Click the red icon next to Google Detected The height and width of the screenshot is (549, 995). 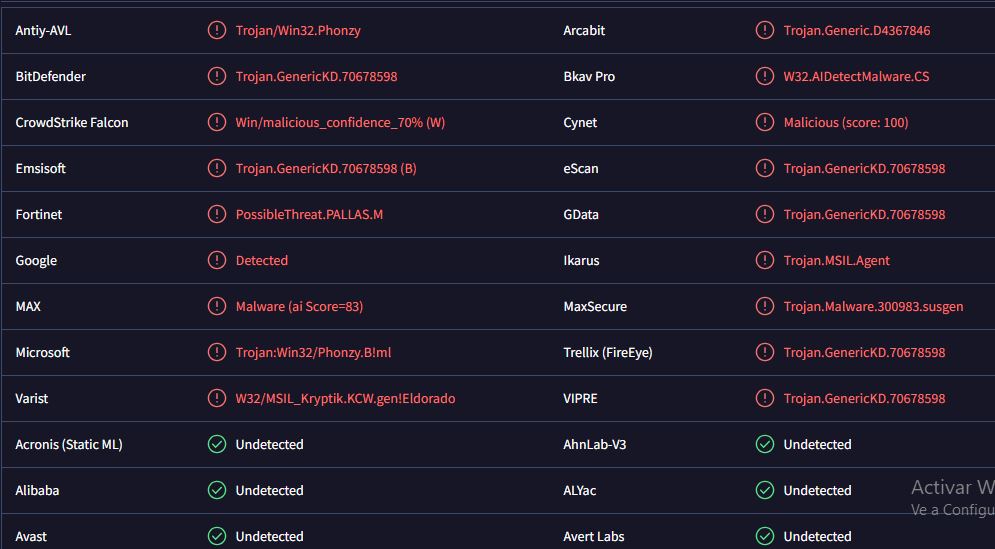tap(216, 260)
